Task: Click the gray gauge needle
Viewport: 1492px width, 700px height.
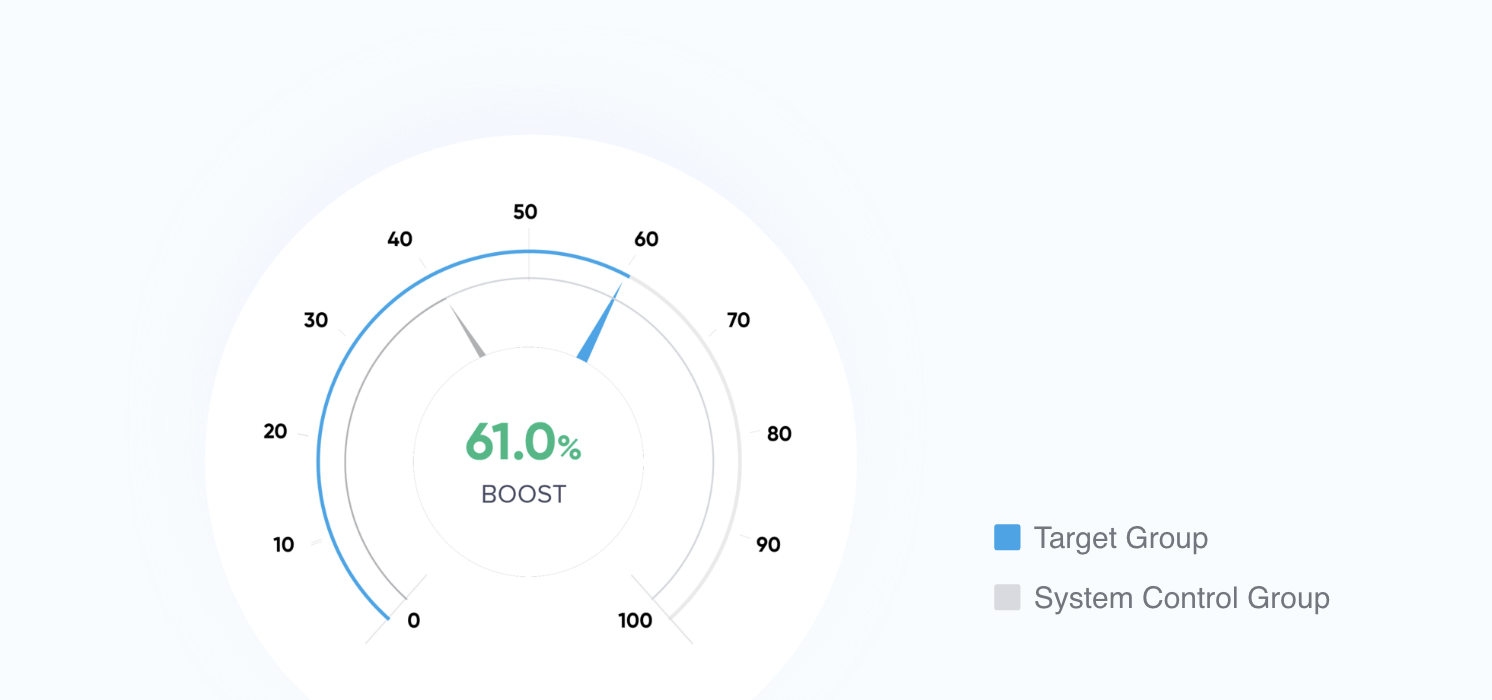Action: pyautogui.click(x=468, y=330)
